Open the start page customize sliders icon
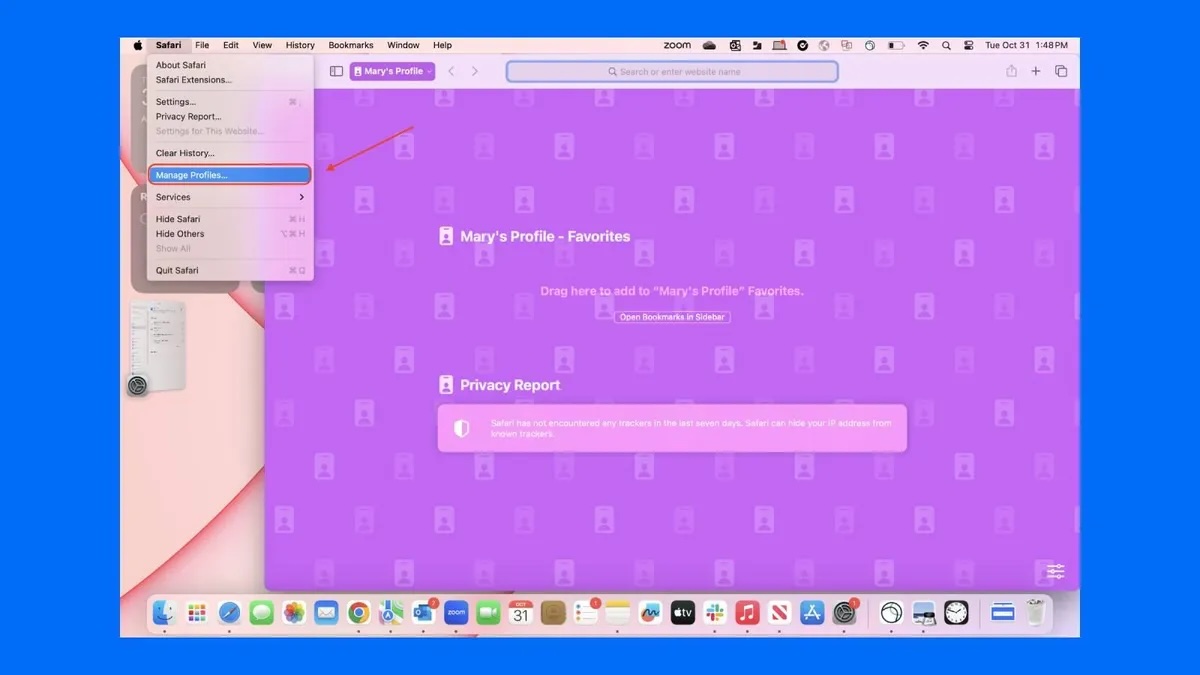Screen dimensions: 1200x675 [x=1056, y=571]
